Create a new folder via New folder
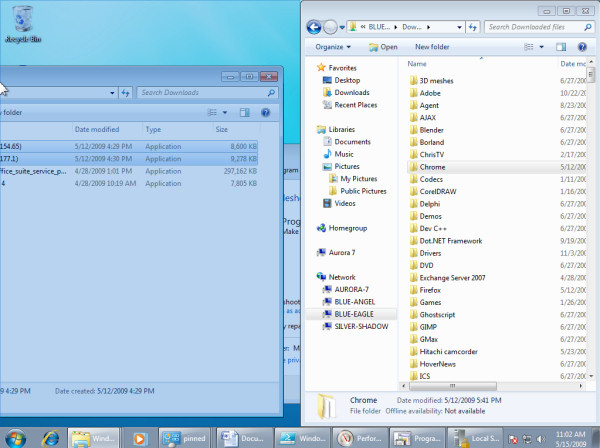Viewport: 600px width, 448px height. [432, 47]
